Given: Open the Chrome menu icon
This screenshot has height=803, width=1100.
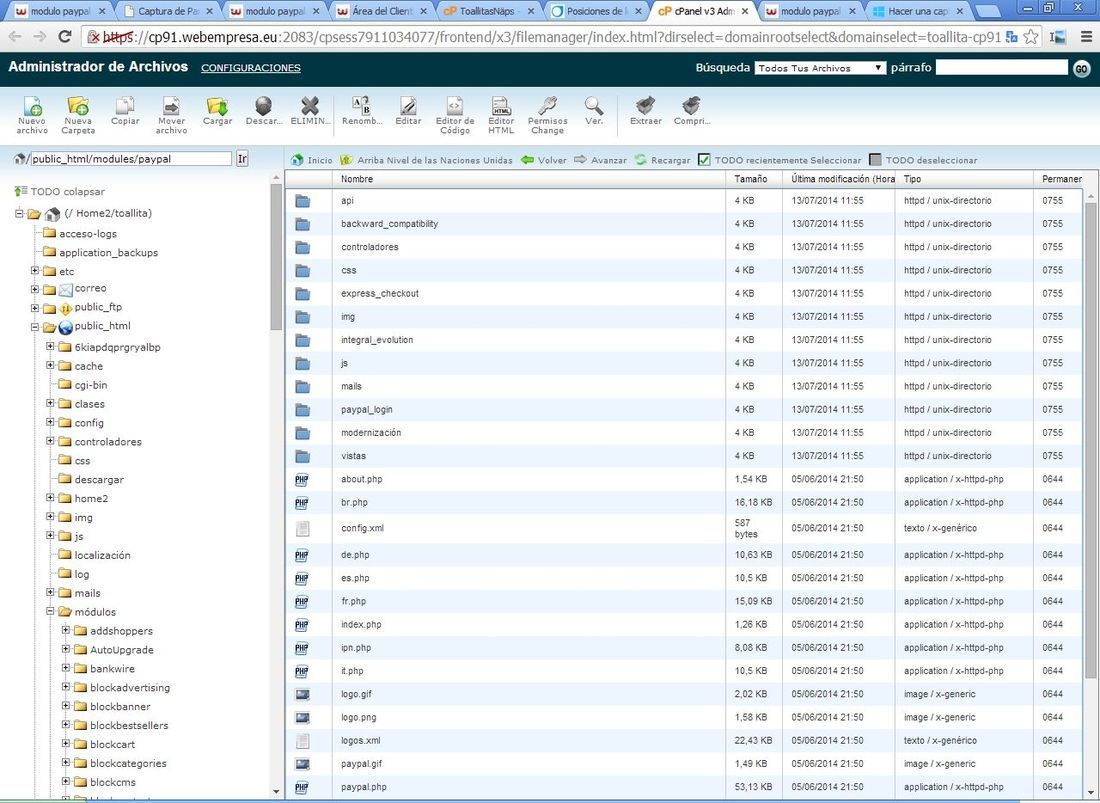Looking at the screenshot, I should point(1086,36).
